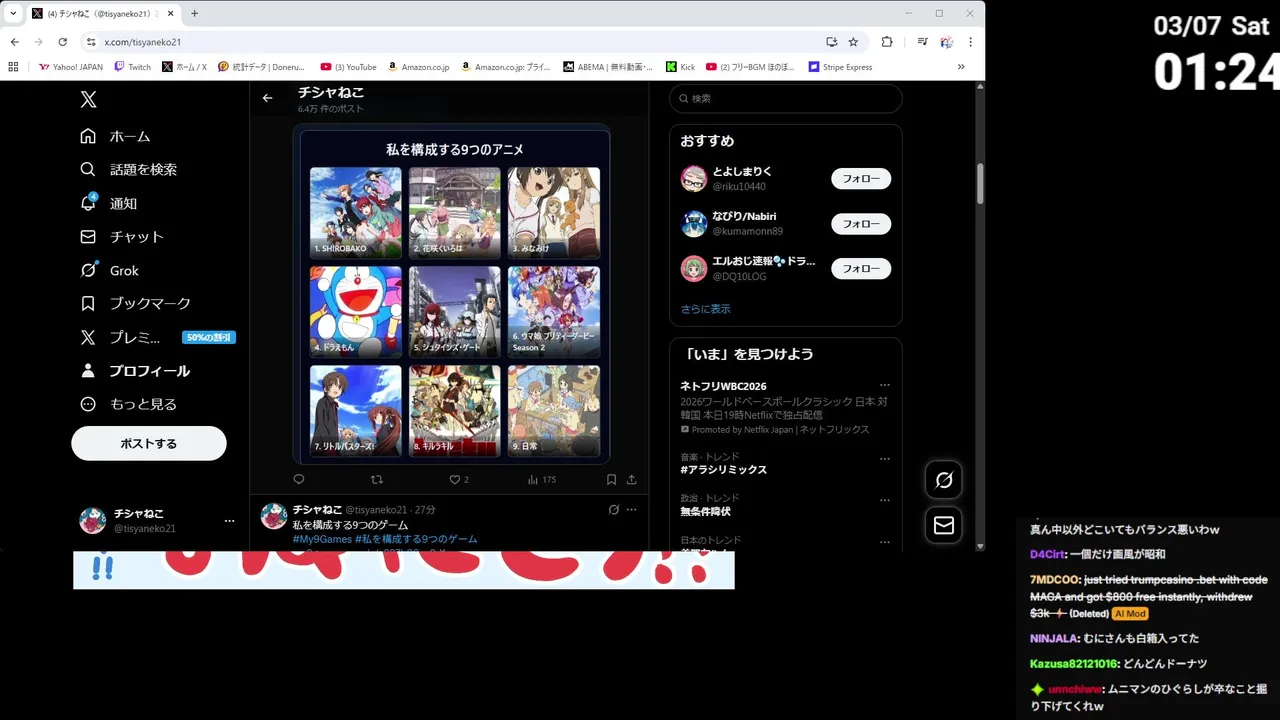Reload the page

[x=62, y=42]
